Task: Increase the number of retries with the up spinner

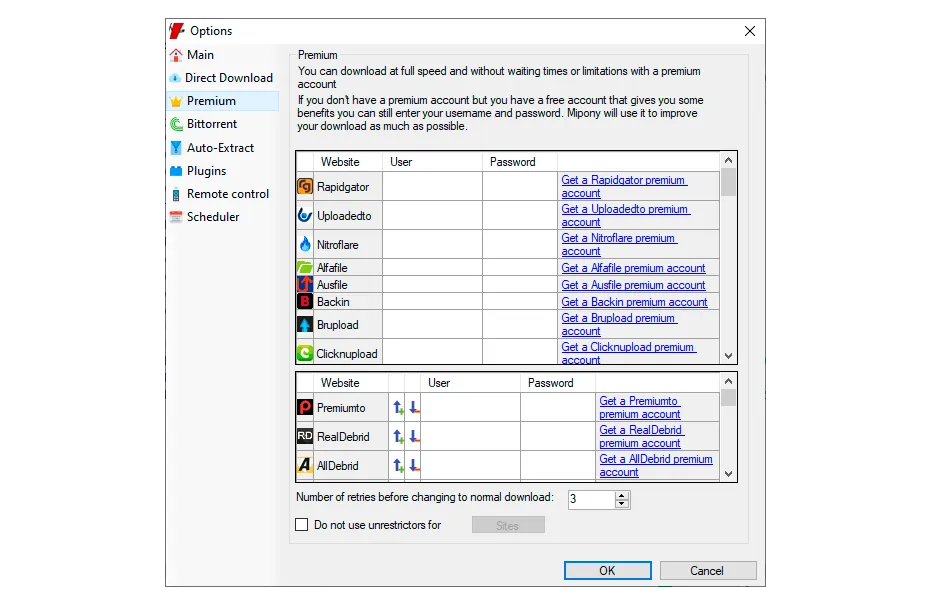Action: pos(622,495)
